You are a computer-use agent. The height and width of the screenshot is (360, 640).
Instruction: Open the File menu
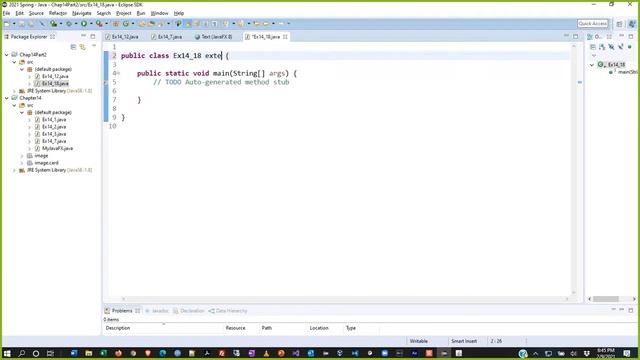click(x=6, y=13)
